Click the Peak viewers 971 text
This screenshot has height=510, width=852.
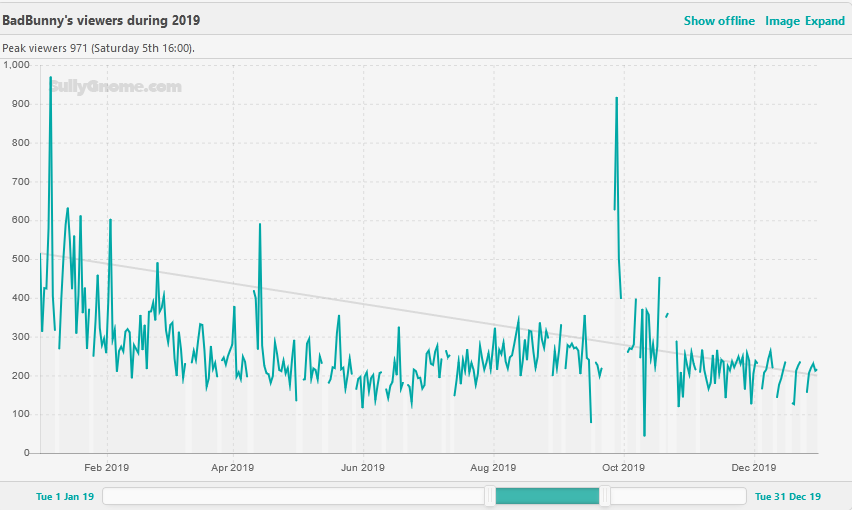click(98, 48)
